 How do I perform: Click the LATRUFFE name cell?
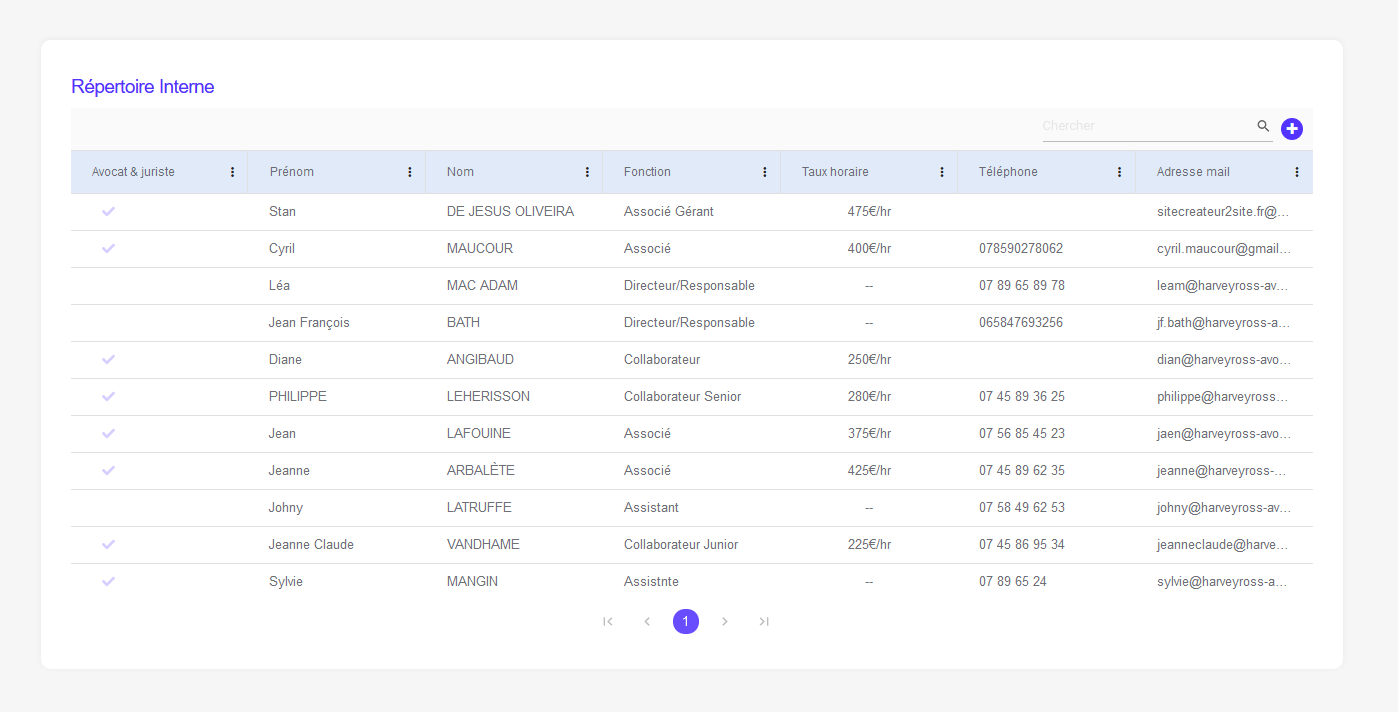pos(479,508)
